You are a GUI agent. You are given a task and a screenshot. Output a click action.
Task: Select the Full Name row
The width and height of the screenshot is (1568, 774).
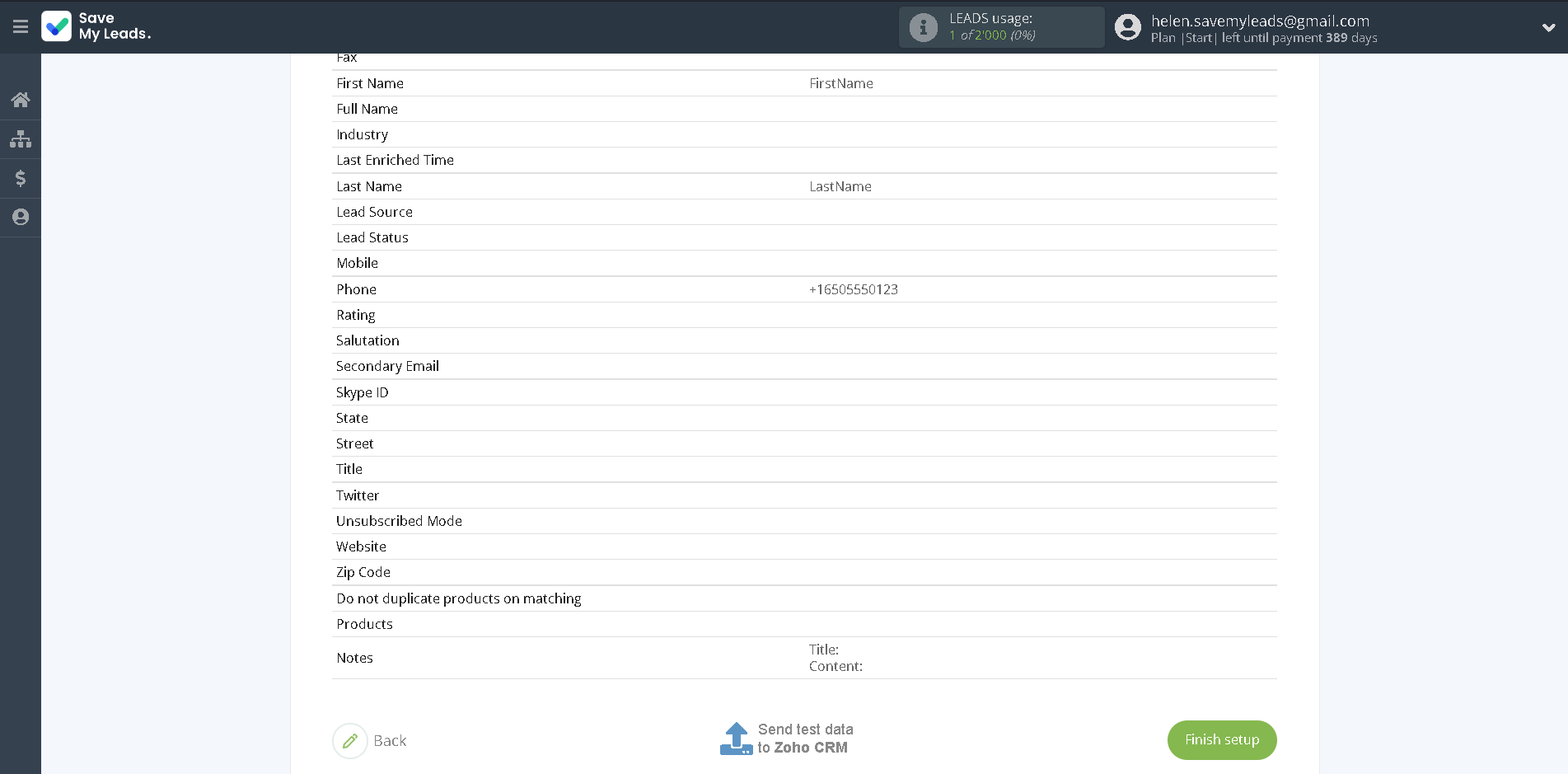pos(804,109)
